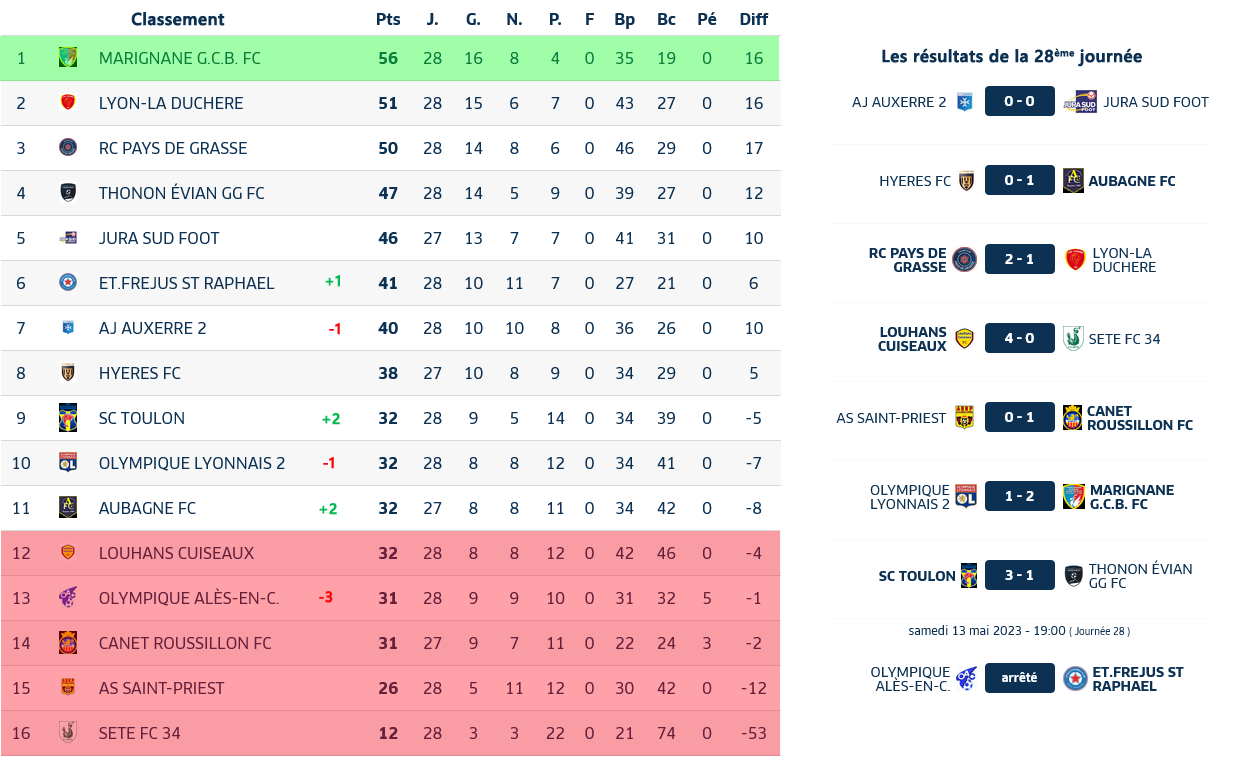
Task: Open the 4 - 0 Louhans–Sete score
Action: tap(1019, 339)
